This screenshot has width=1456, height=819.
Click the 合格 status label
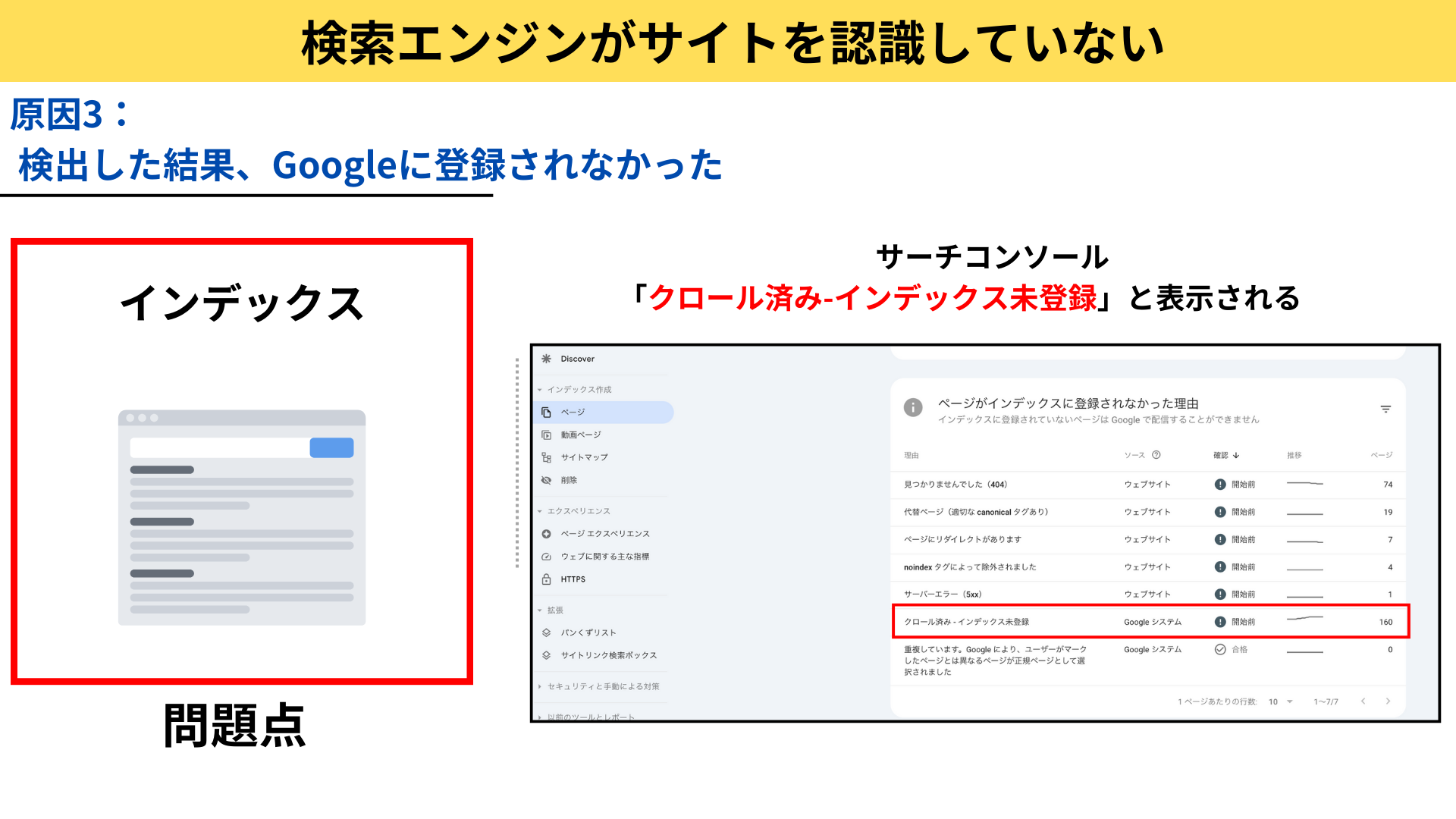click(x=1240, y=650)
